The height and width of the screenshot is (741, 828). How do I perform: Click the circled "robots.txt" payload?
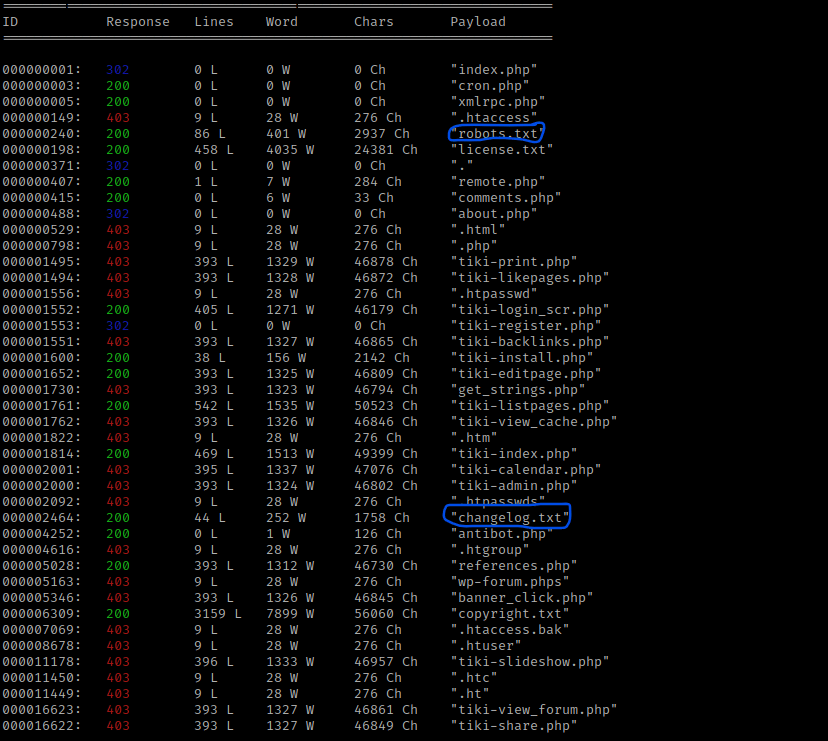(x=497, y=133)
